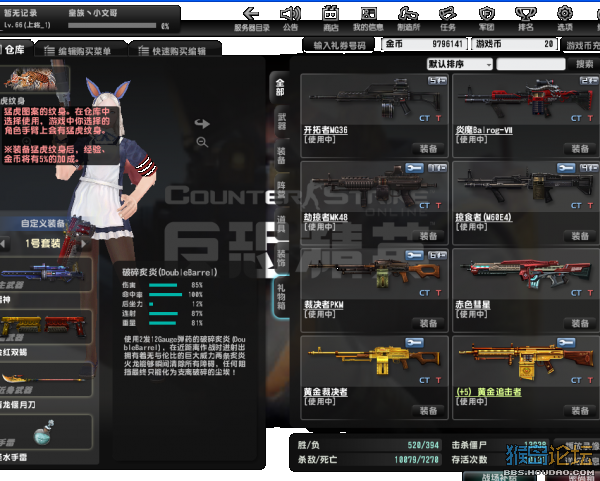
Task: Equip the 赤色彗星
Action: coord(580,323)
